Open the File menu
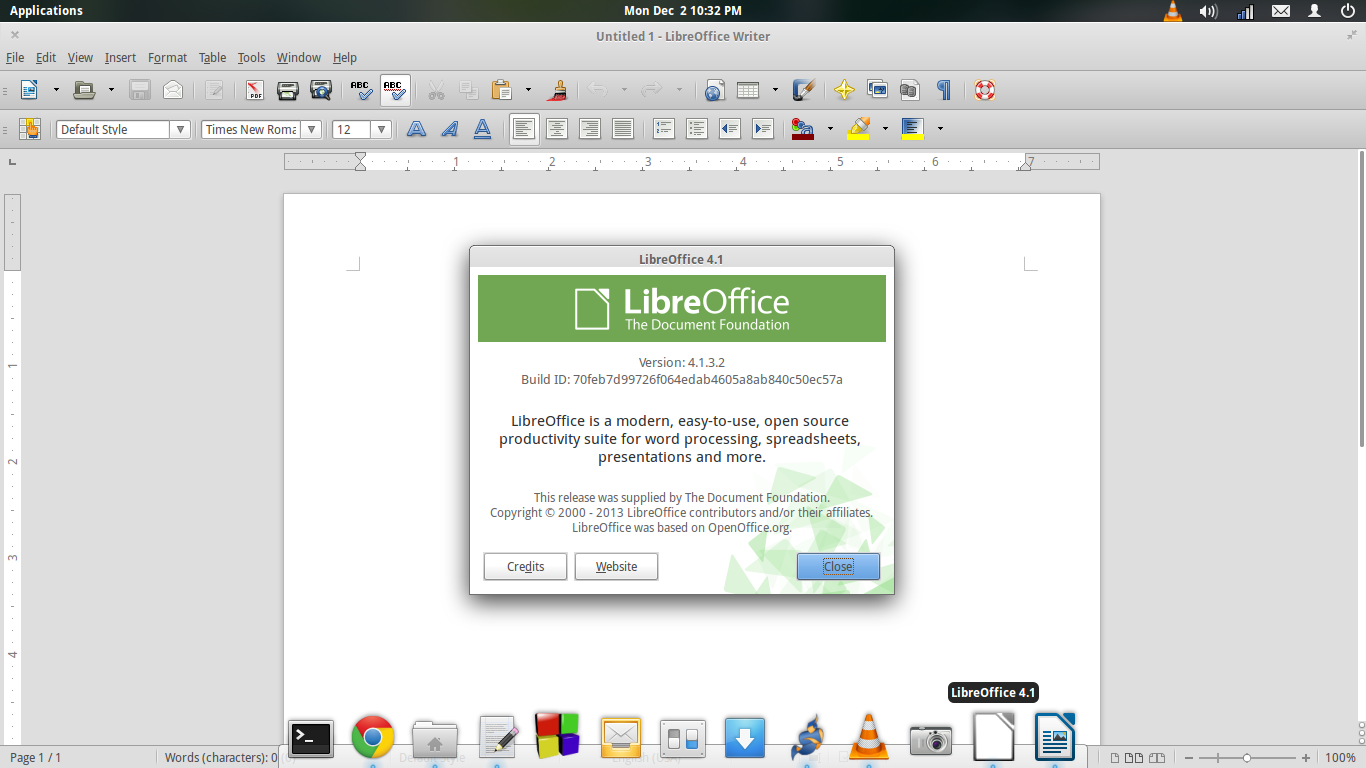The height and width of the screenshot is (768, 1366). coord(15,58)
